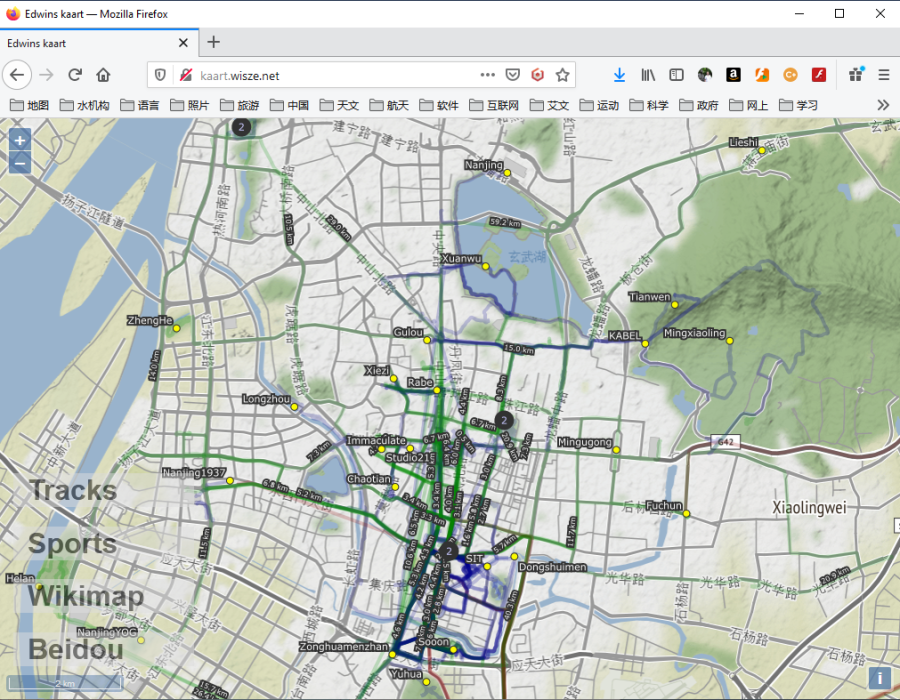Open the 地图 bookmarks folder
This screenshot has width=900, height=700.
(30, 105)
